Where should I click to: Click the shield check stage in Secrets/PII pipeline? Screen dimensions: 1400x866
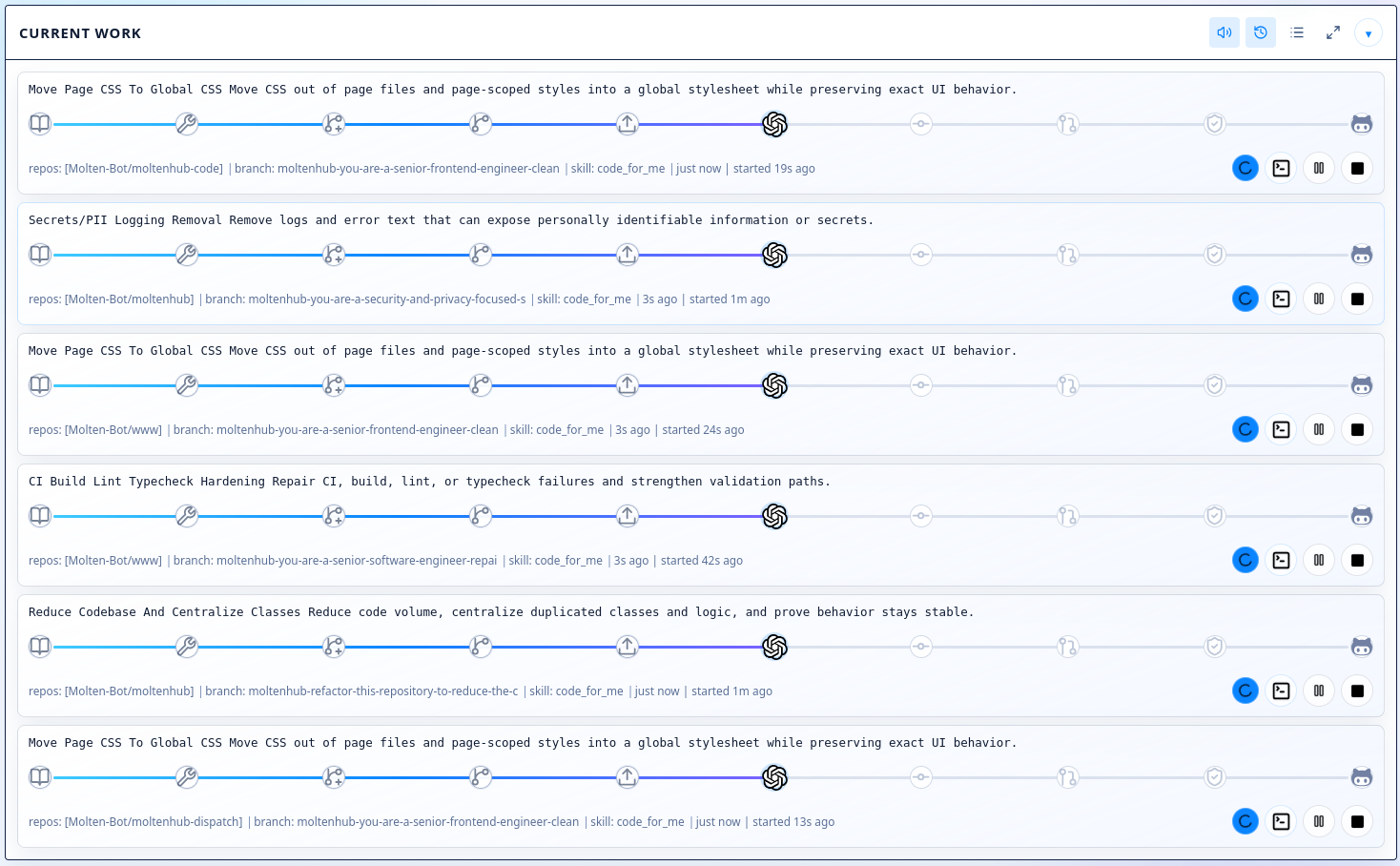tap(1215, 255)
